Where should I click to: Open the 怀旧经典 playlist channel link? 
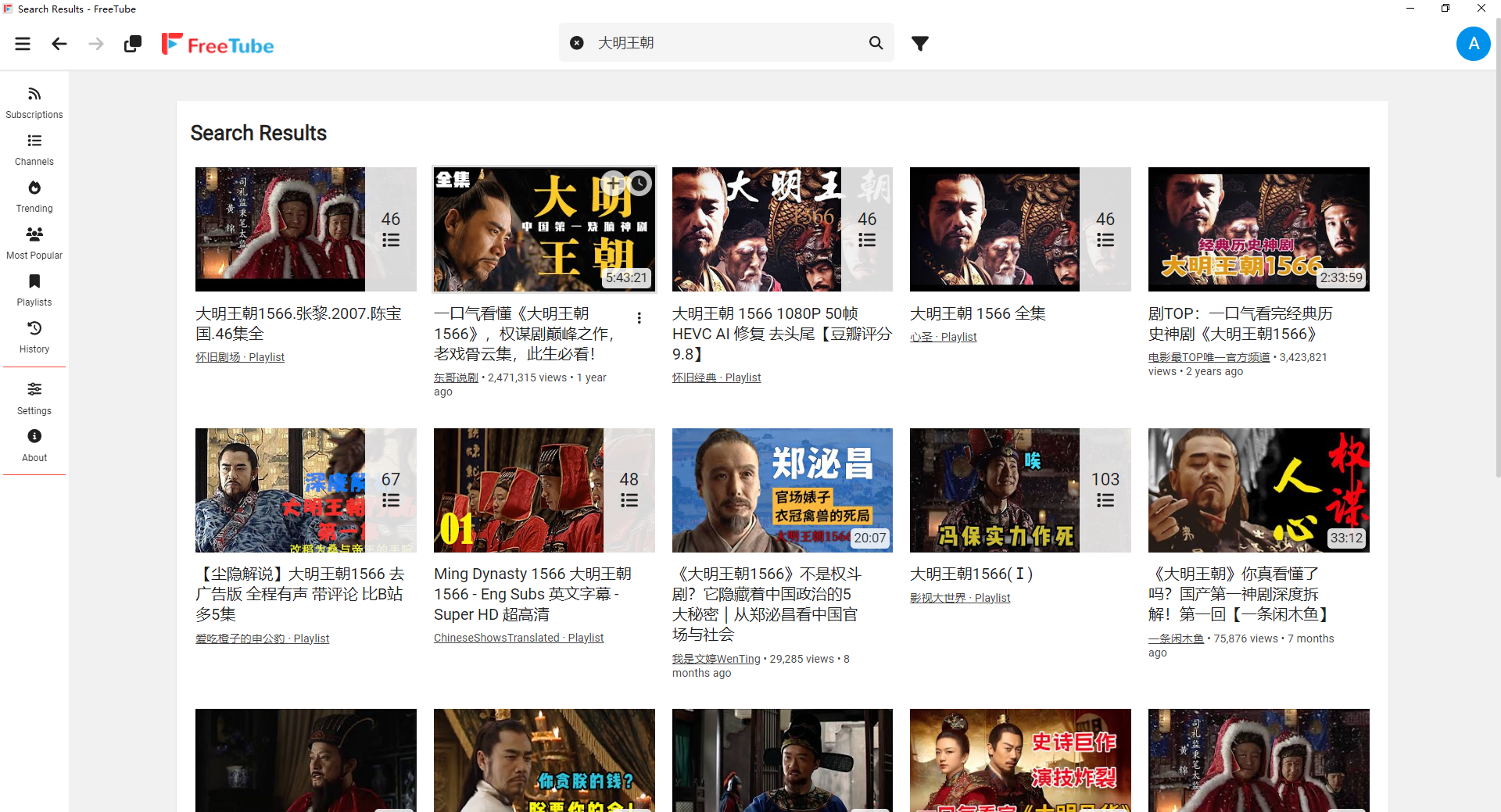pyautogui.click(x=716, y=377)
